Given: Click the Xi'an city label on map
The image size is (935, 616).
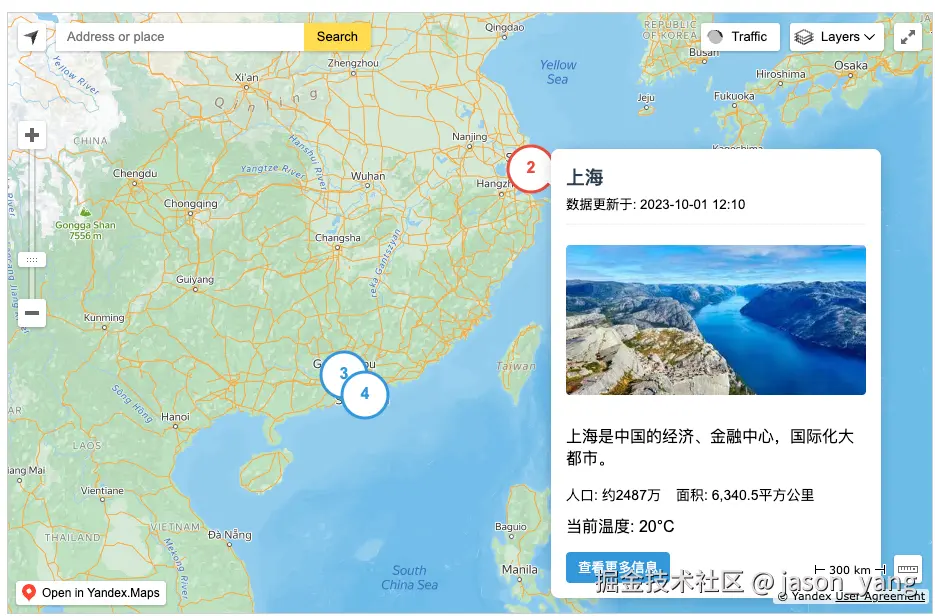Looking at the screenshot, I should [x=246, y=78].
